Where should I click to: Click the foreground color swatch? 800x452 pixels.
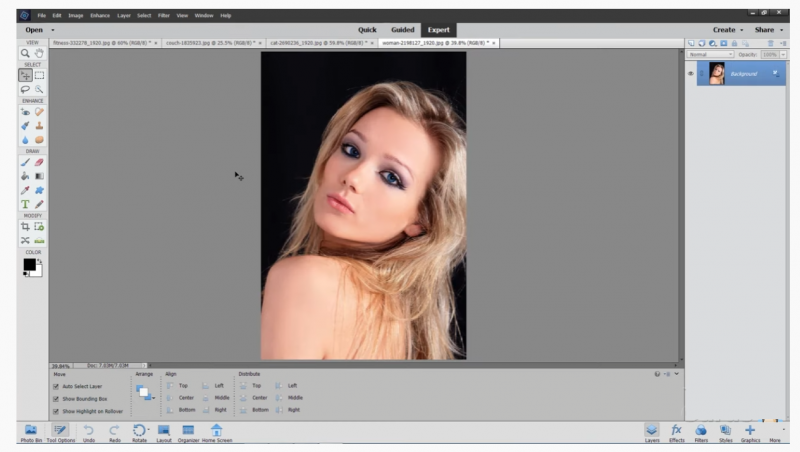(x=29, y=265)
